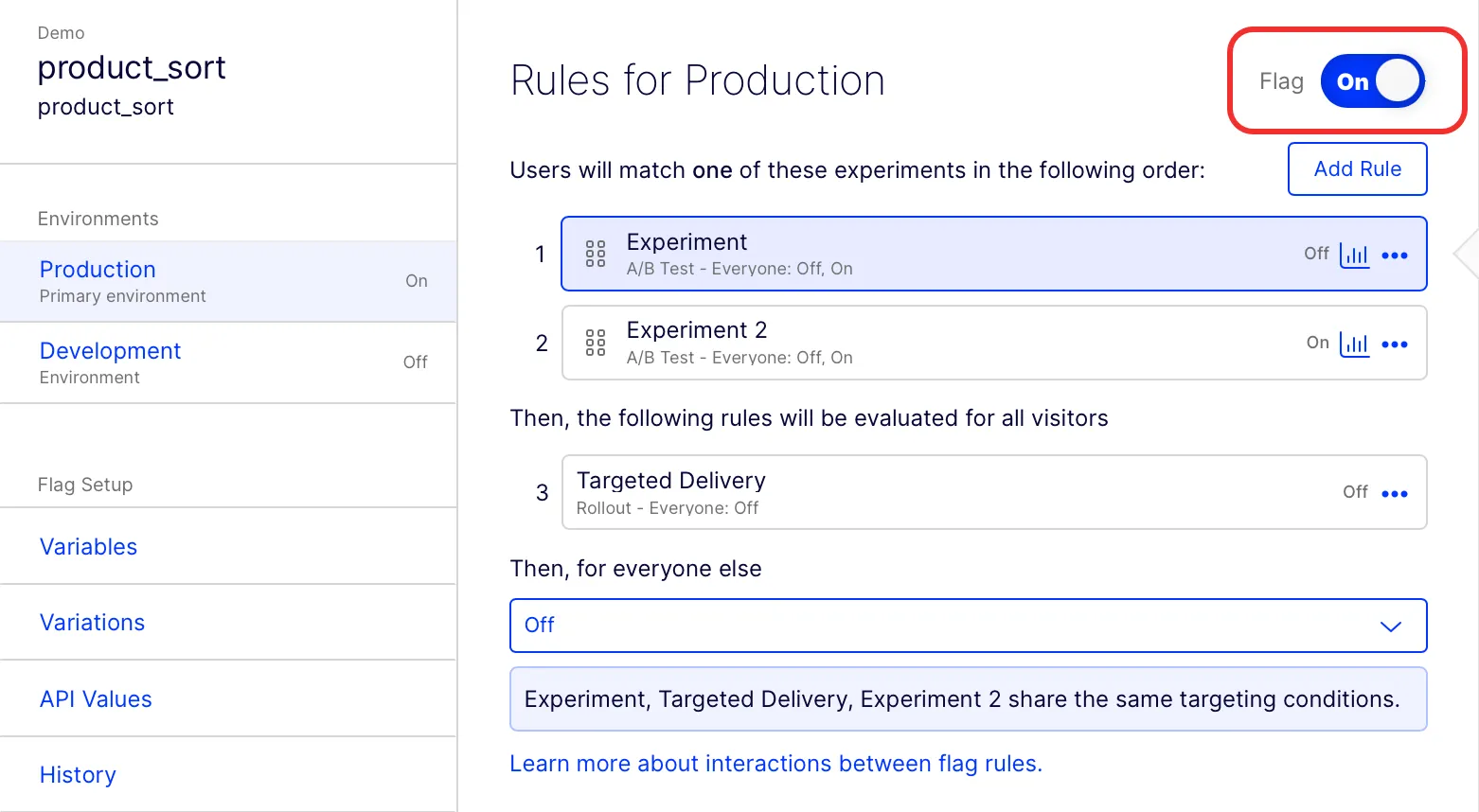Select the Targeted Delivery rule row
Screen dimensions: 1479x812
(994, 492)
